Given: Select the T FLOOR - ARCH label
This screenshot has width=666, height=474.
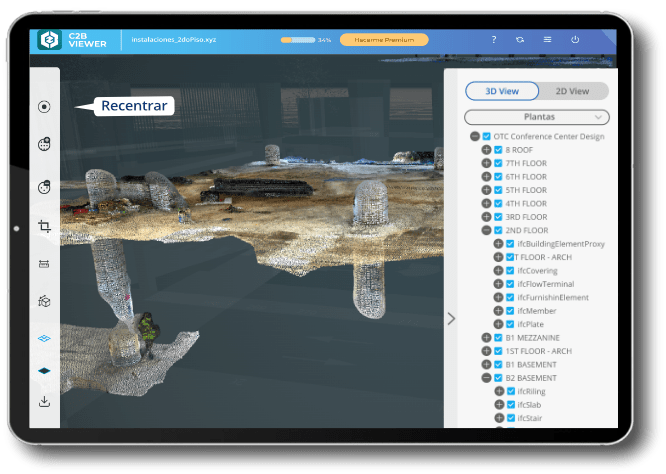Looking at the screenshot, I should tap(543, 257).
